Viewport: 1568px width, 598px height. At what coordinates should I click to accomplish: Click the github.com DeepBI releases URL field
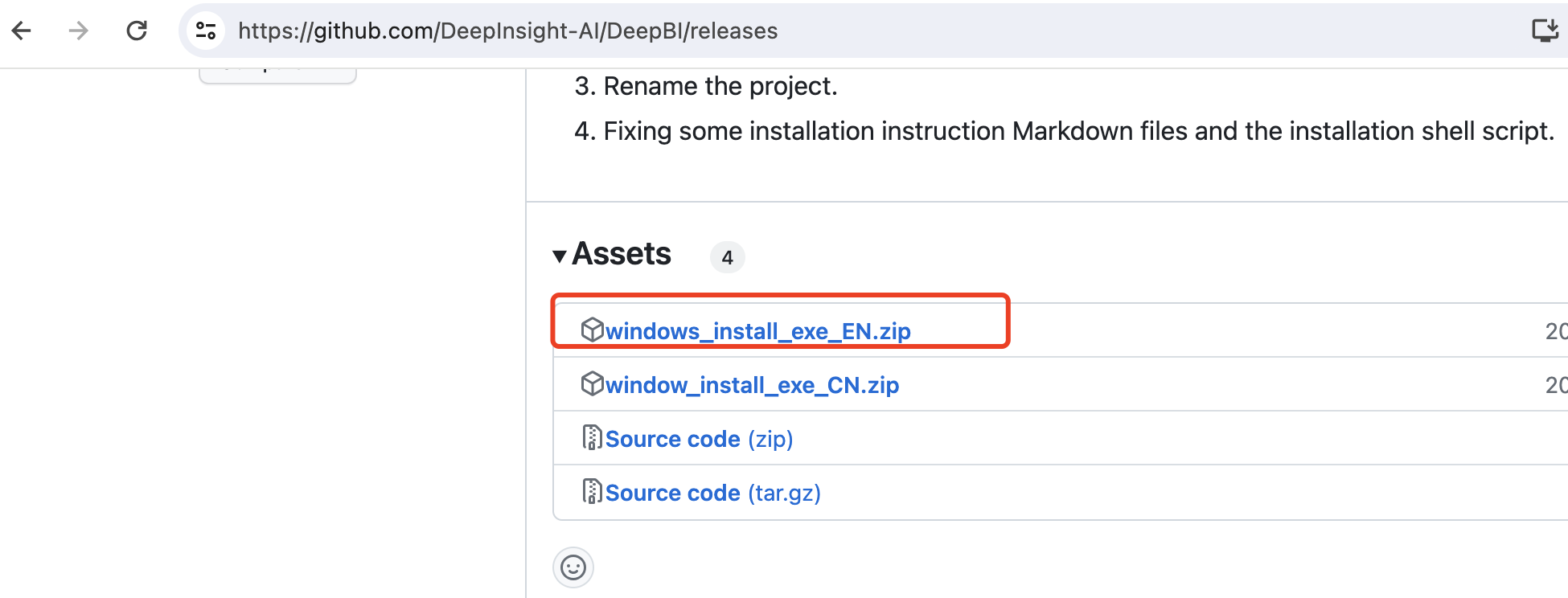[508, 31]
